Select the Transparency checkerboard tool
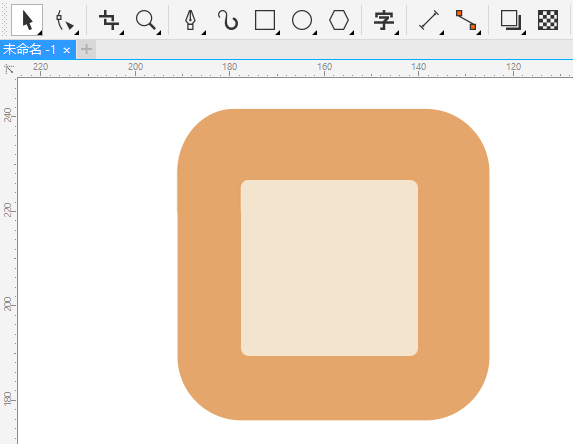The height and width of the screenshot is (444, 573). coord(548,20)
